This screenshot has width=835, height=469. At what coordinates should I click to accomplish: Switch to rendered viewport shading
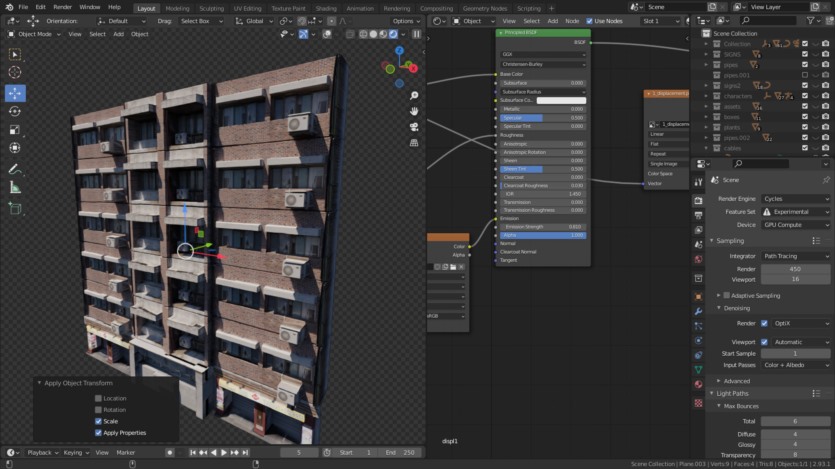pos(393,34)
